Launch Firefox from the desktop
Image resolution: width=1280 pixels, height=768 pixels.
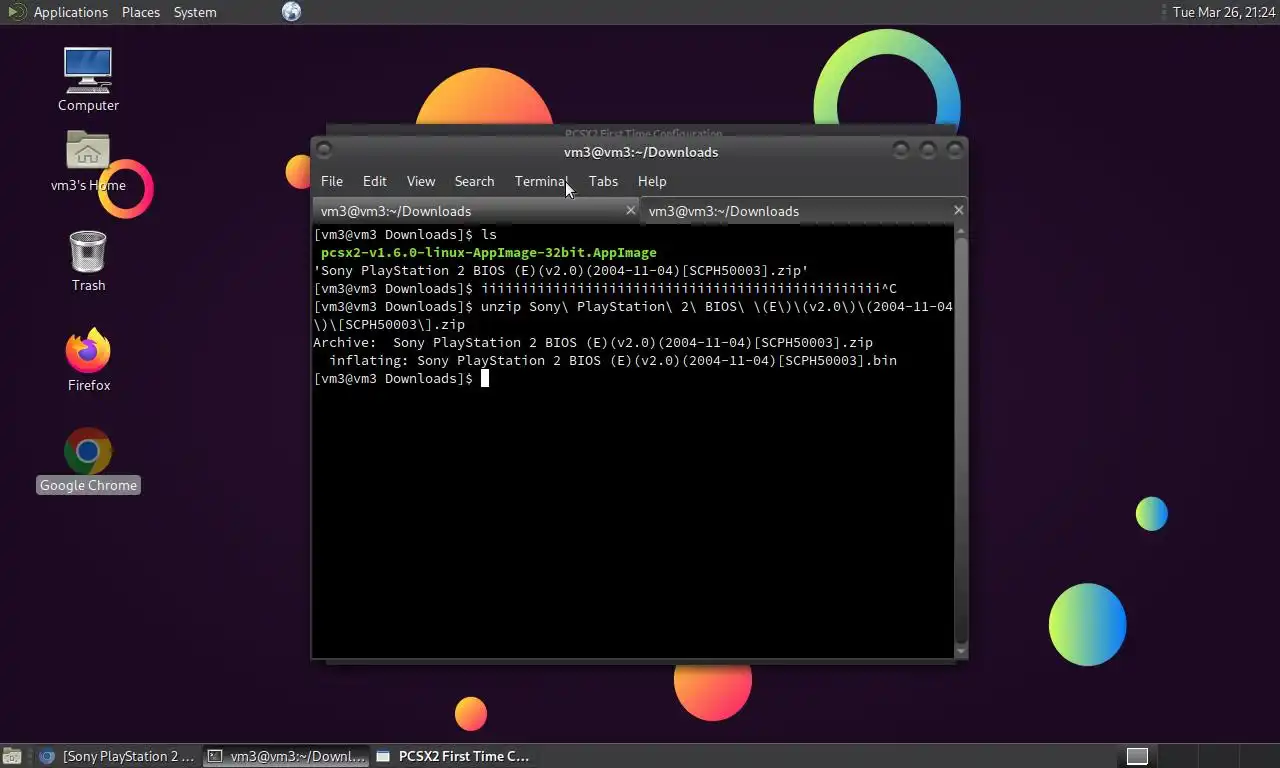click(88, 360)
